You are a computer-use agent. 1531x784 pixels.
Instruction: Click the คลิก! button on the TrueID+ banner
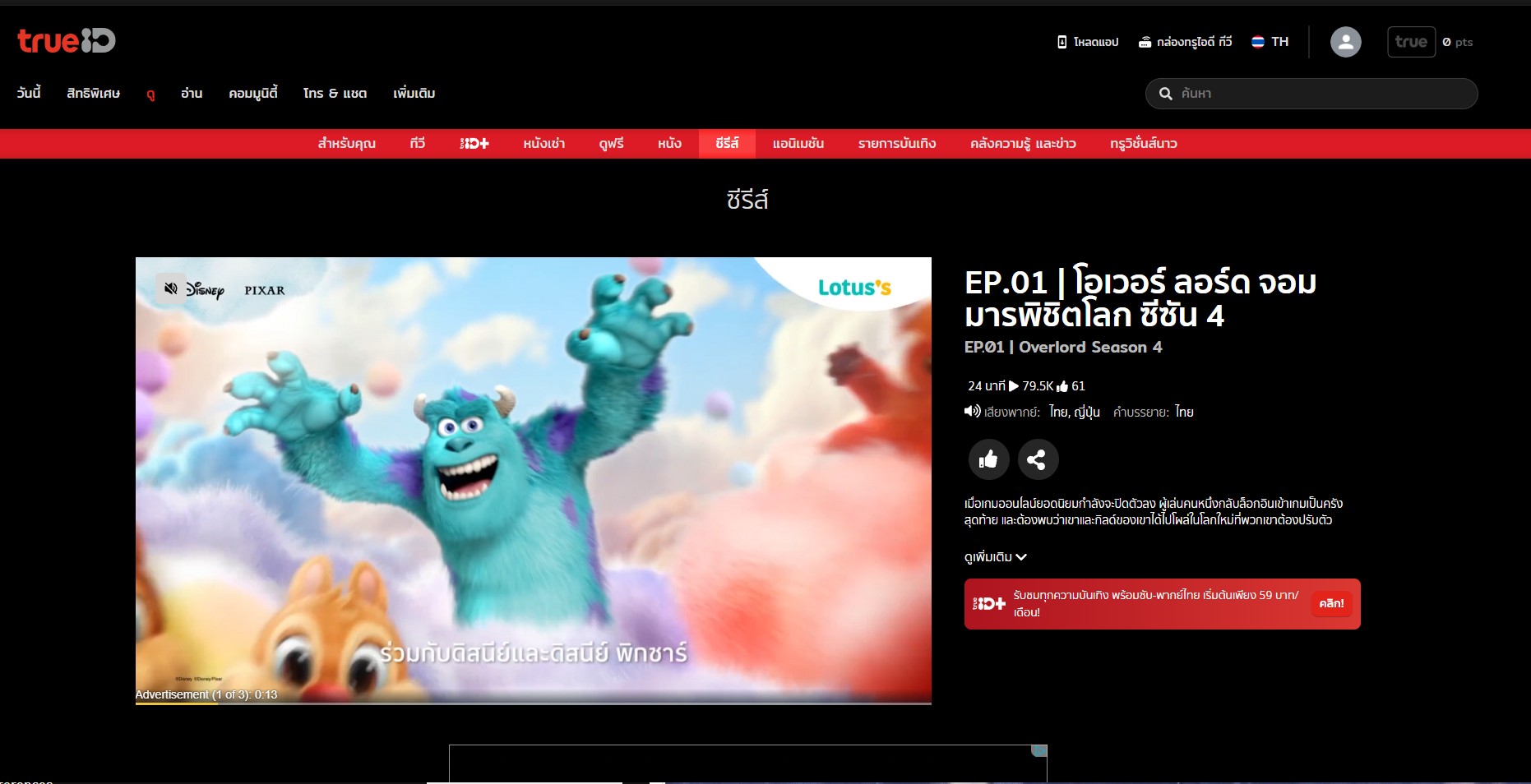[x=1331, y=604]
